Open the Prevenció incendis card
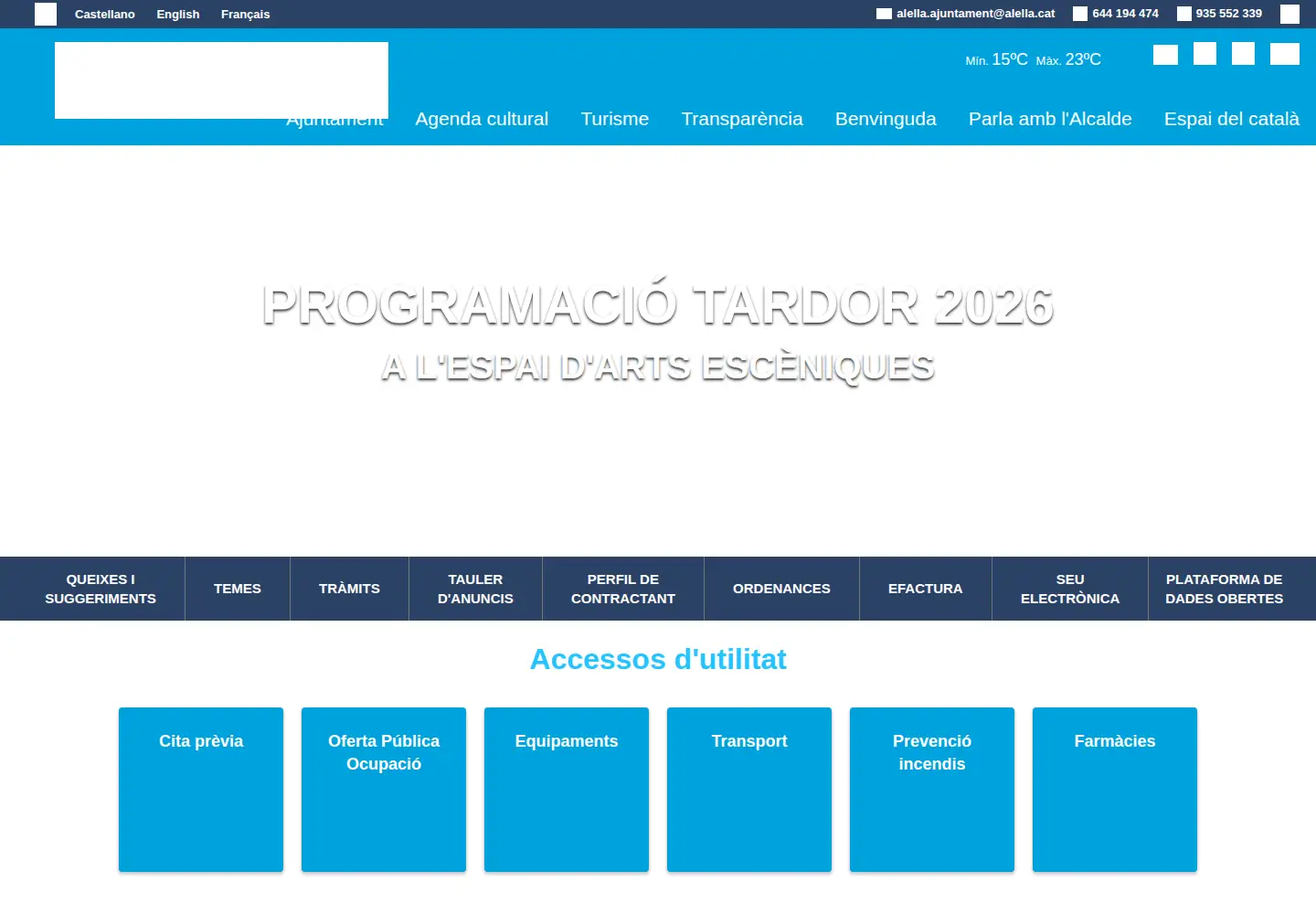Screen dimensions: 1316x914 (932, 790)
